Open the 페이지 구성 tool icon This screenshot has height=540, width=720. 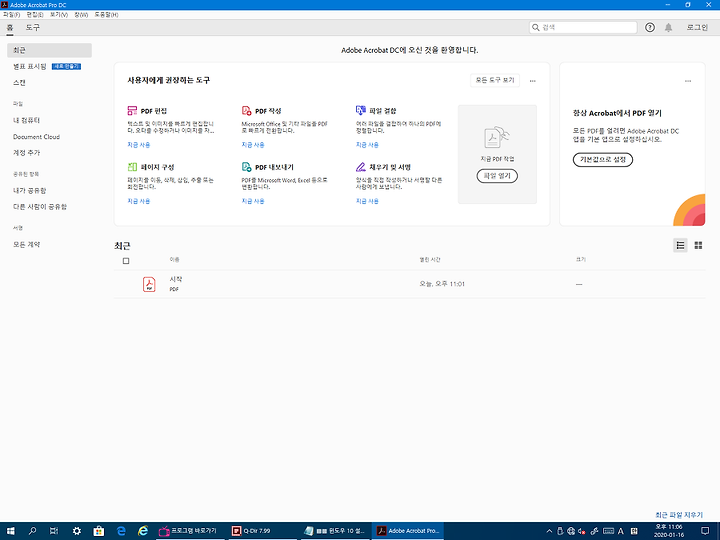coord(132,167)
